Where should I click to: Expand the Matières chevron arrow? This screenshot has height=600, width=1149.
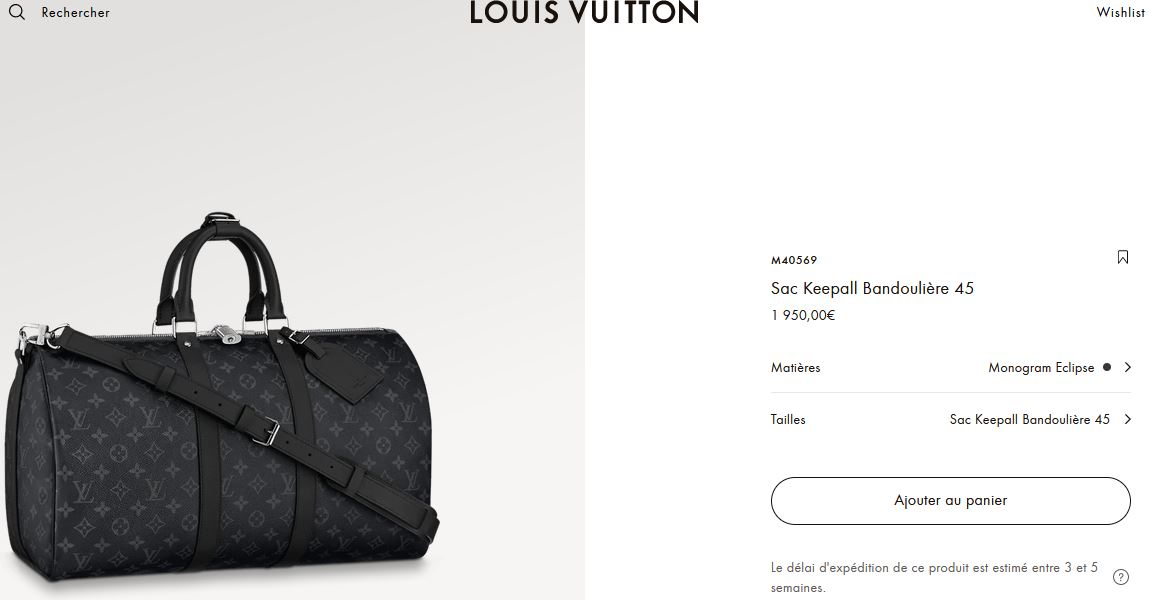pyautogui.click(x=1128, y=367)
